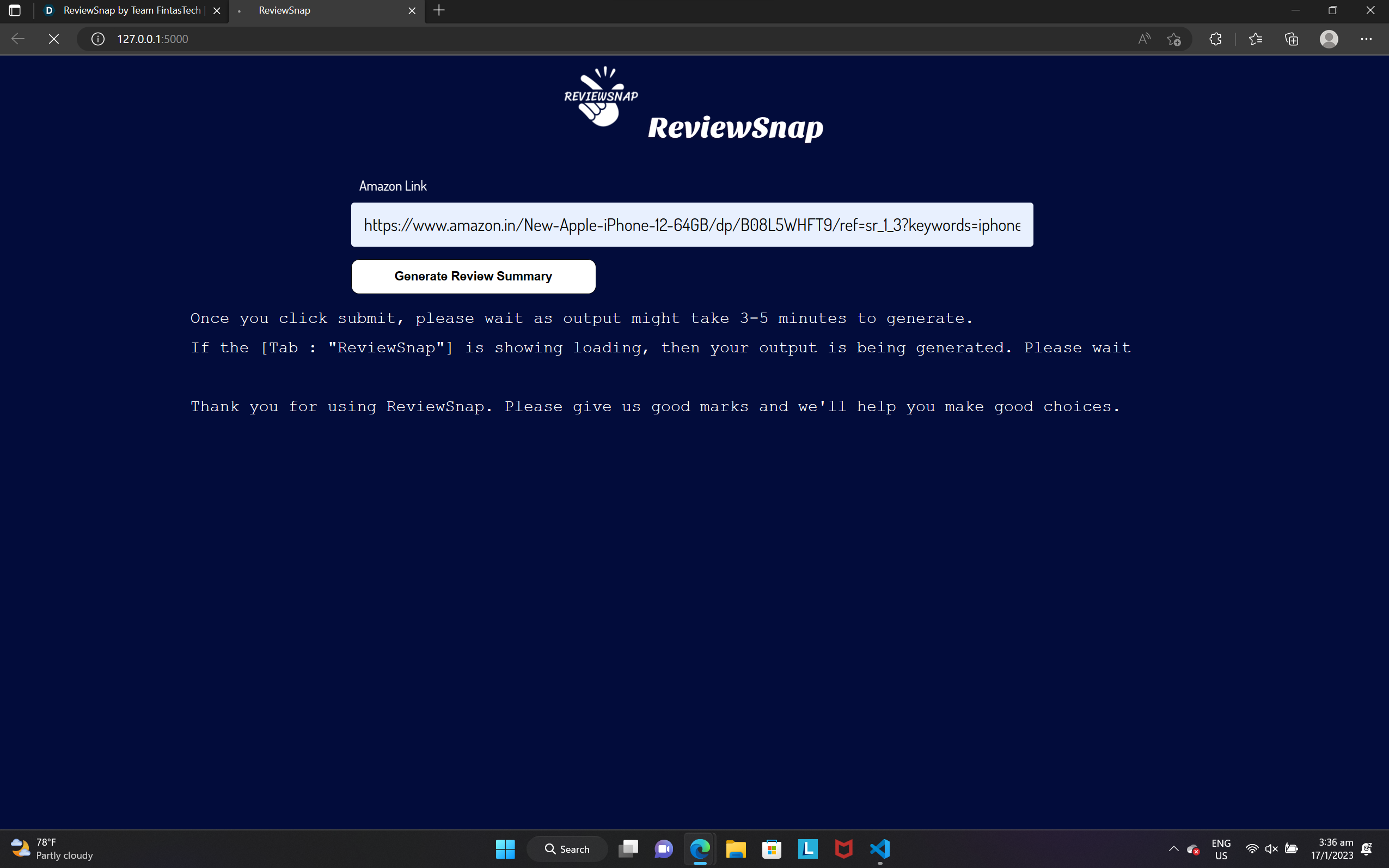Stop loading the page with the X button
Viewport: 1389px width, 868px height.
[54, 39]
